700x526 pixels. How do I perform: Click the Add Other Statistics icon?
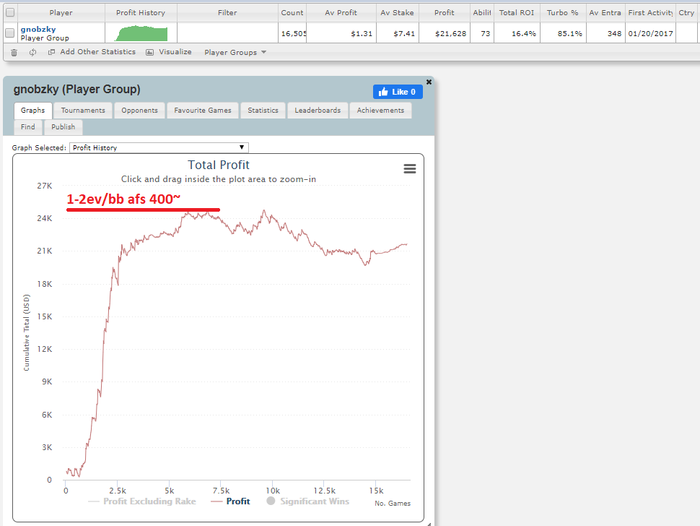point(51,52)
